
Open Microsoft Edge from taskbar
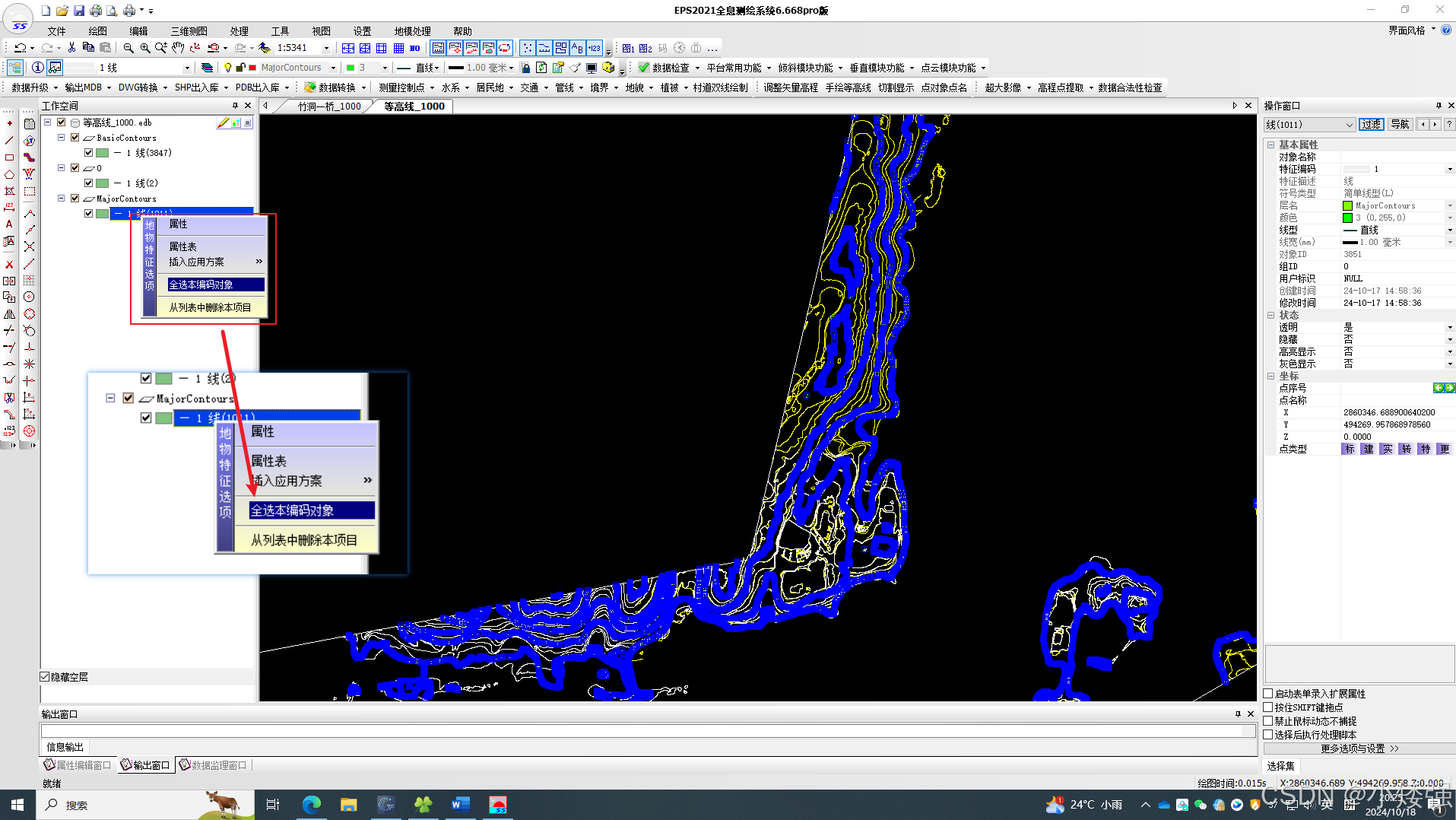coord(311,805)
